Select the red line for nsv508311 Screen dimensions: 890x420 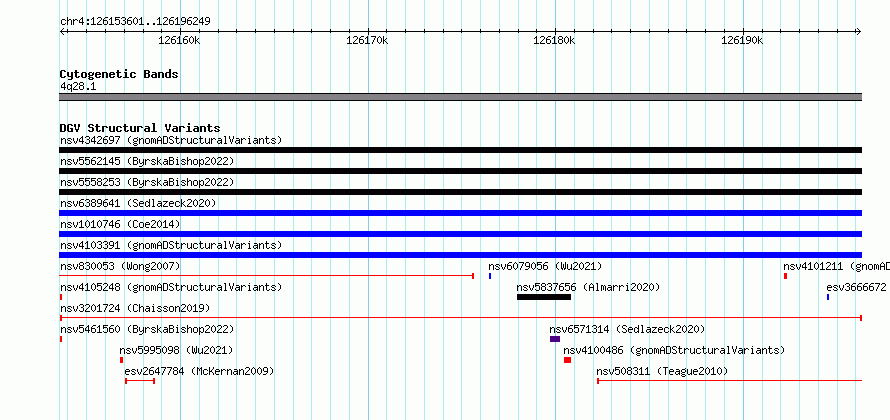click(x=729, y=381)
